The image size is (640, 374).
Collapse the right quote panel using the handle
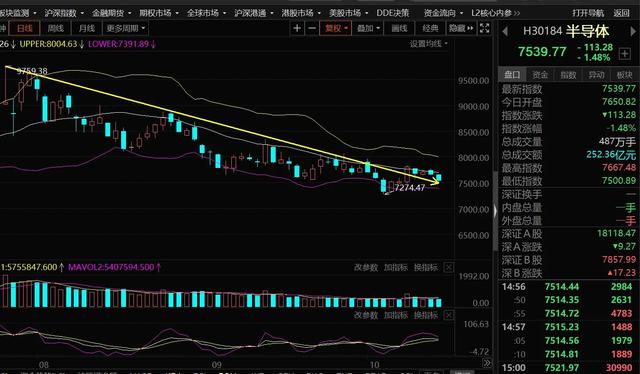pyautogui.click(x=496, y=211)
